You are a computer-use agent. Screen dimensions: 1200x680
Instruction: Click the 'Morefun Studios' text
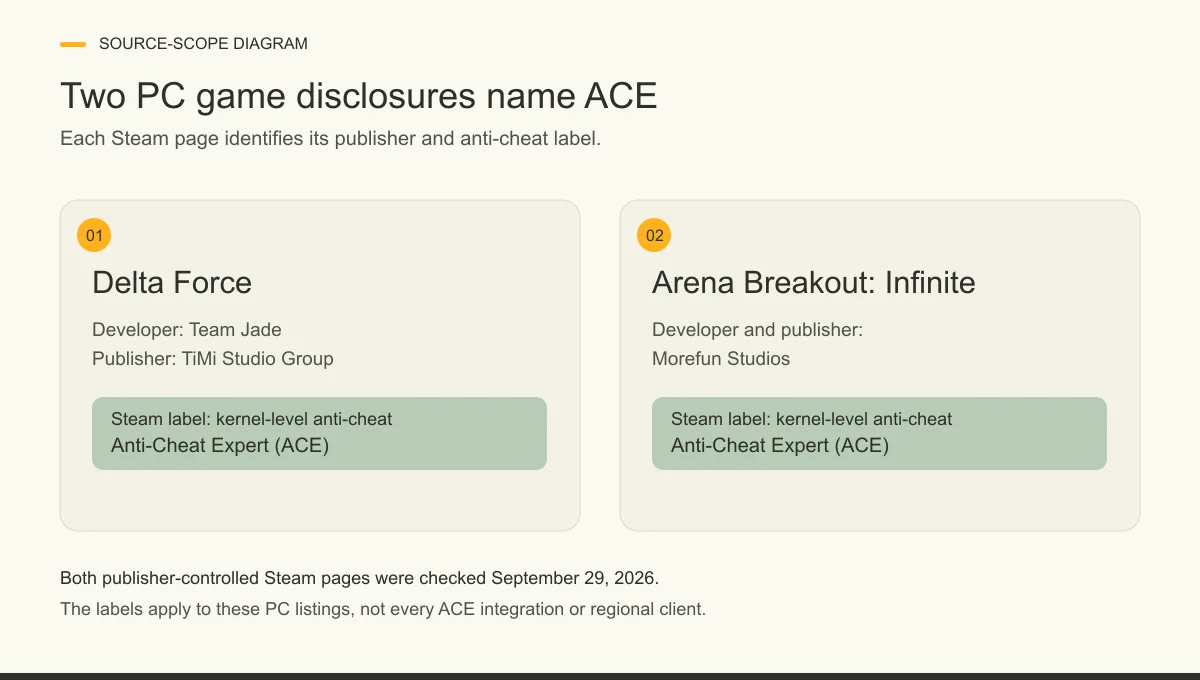tap(721, 359)
